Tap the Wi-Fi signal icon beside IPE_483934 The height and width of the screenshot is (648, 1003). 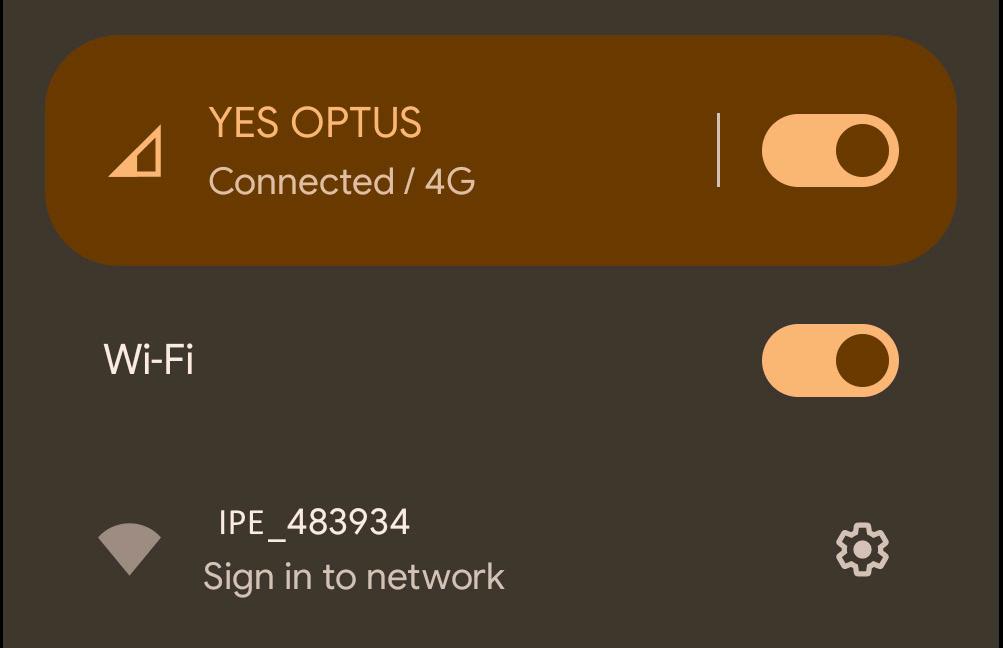pos(129,549)
